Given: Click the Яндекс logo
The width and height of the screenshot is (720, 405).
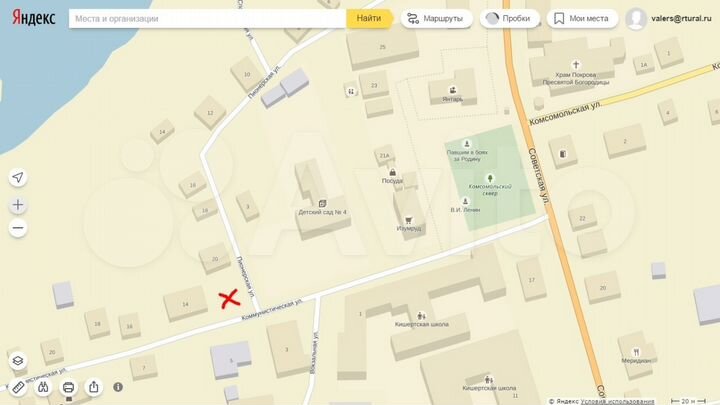Looking at the screenshot, I should 34,18.
